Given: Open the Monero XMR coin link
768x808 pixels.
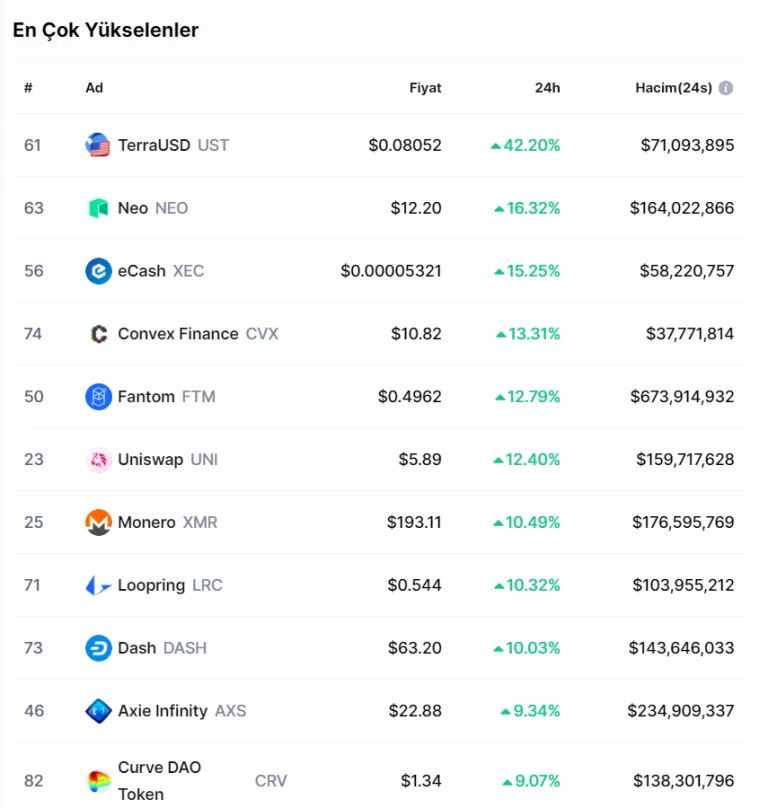Looking at the screenshot, I should pos(167,522).
